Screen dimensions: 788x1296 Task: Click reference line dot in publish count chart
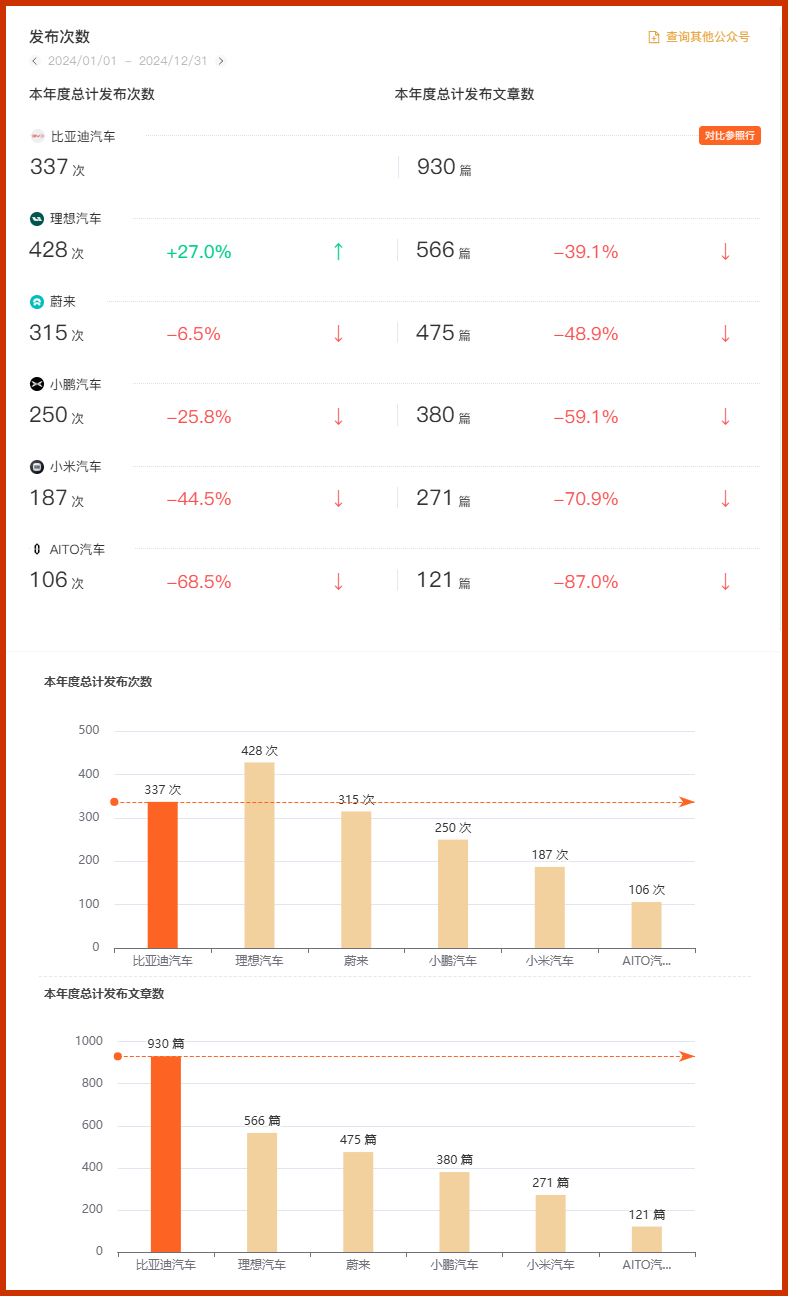114,802
